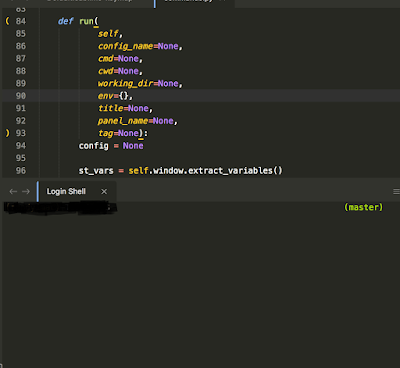Click the '(master)' branch label in terminal

coord(363,207)
